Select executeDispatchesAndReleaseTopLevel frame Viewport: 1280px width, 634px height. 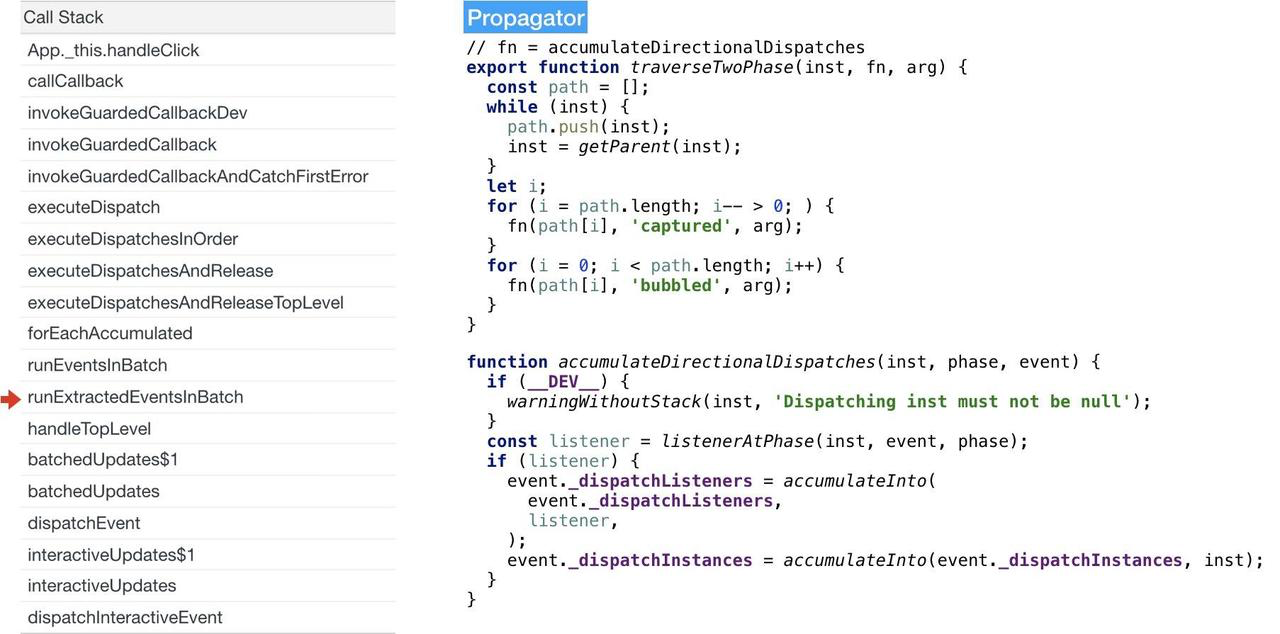(x=208, y=302)
